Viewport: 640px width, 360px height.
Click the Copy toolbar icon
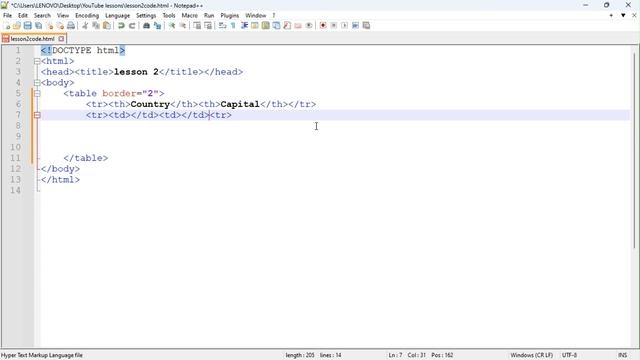[x=96, y=26]
